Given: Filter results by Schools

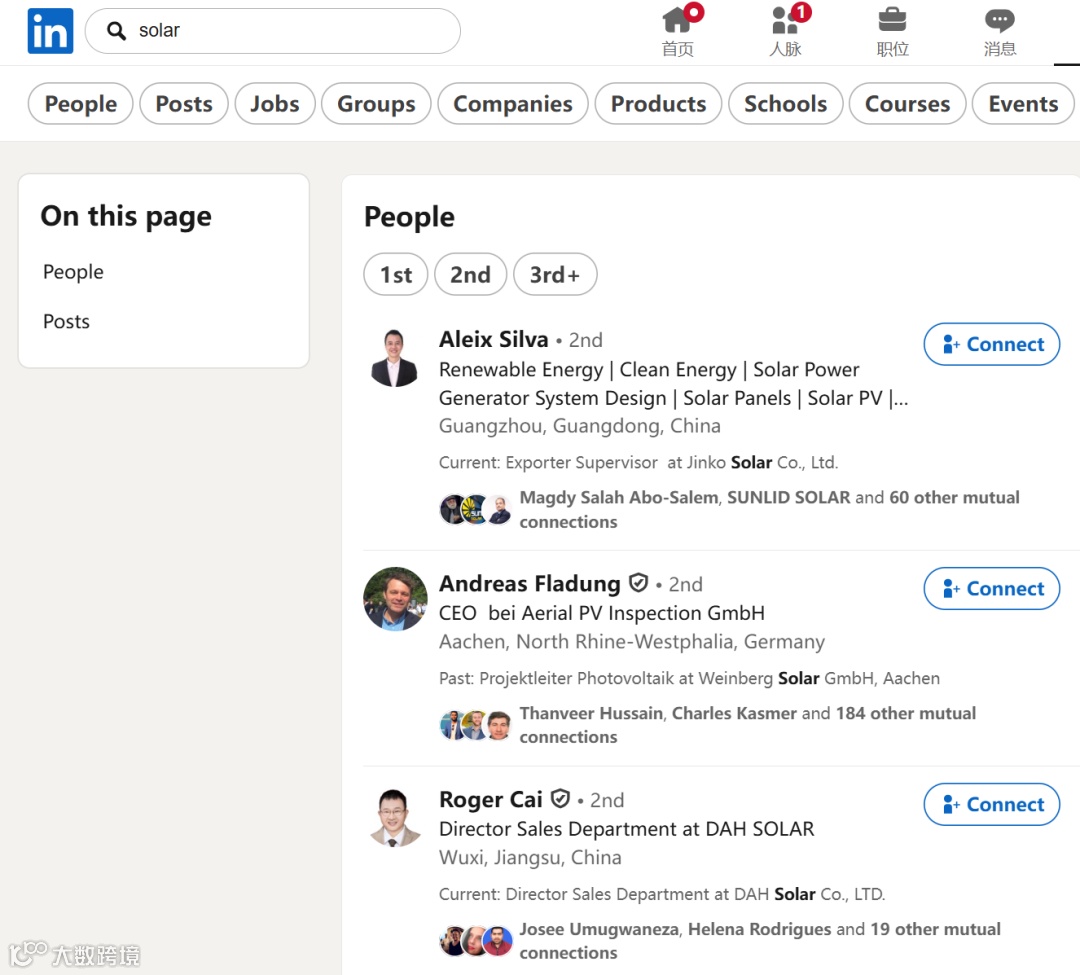Looking at the screenshot, I should point(786,104).
